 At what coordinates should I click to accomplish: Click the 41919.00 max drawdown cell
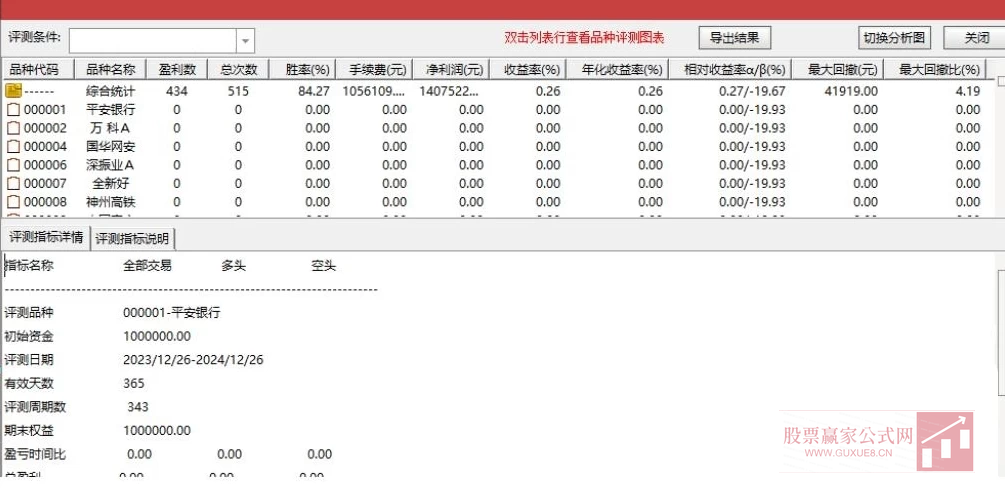click(851, 91)
